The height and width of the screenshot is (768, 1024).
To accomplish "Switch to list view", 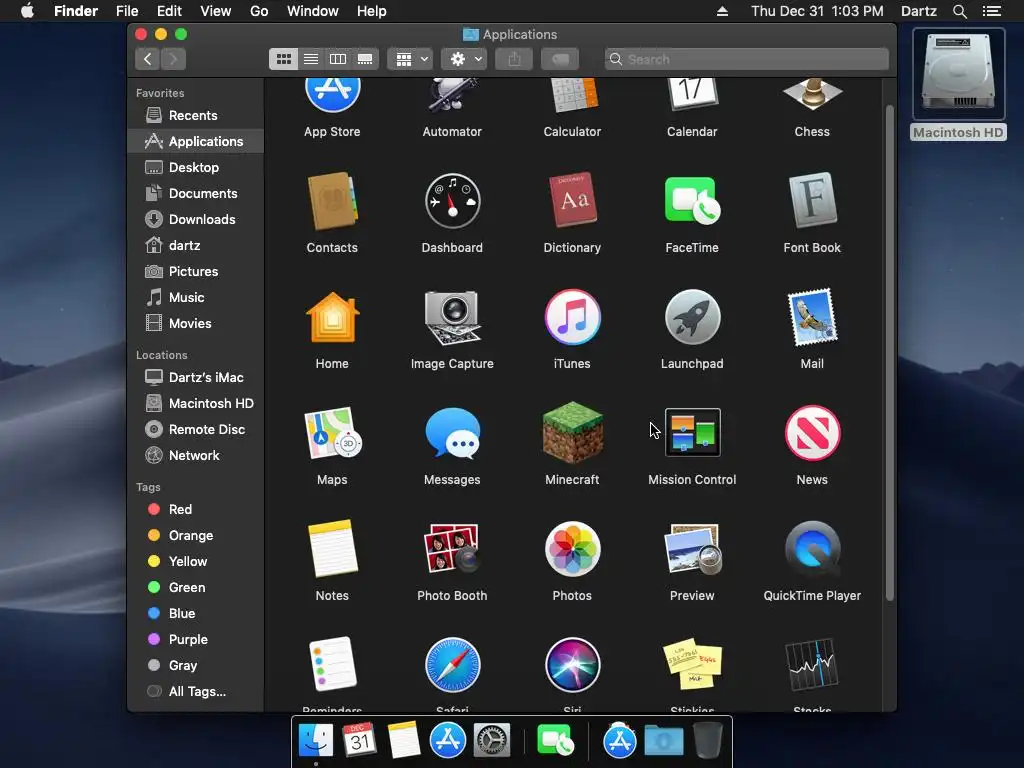I will [x=311, y=59].
